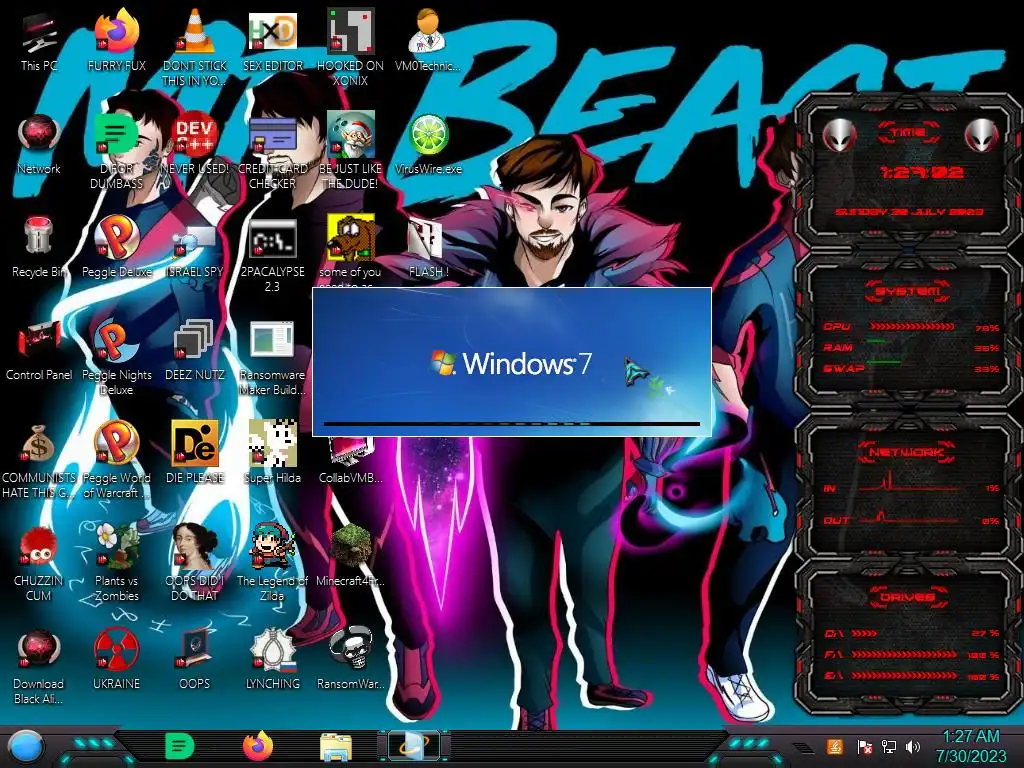Open the Download Black Ali... icon
The height and width of the screenshot is (768, 1024).
pos(39,666)
